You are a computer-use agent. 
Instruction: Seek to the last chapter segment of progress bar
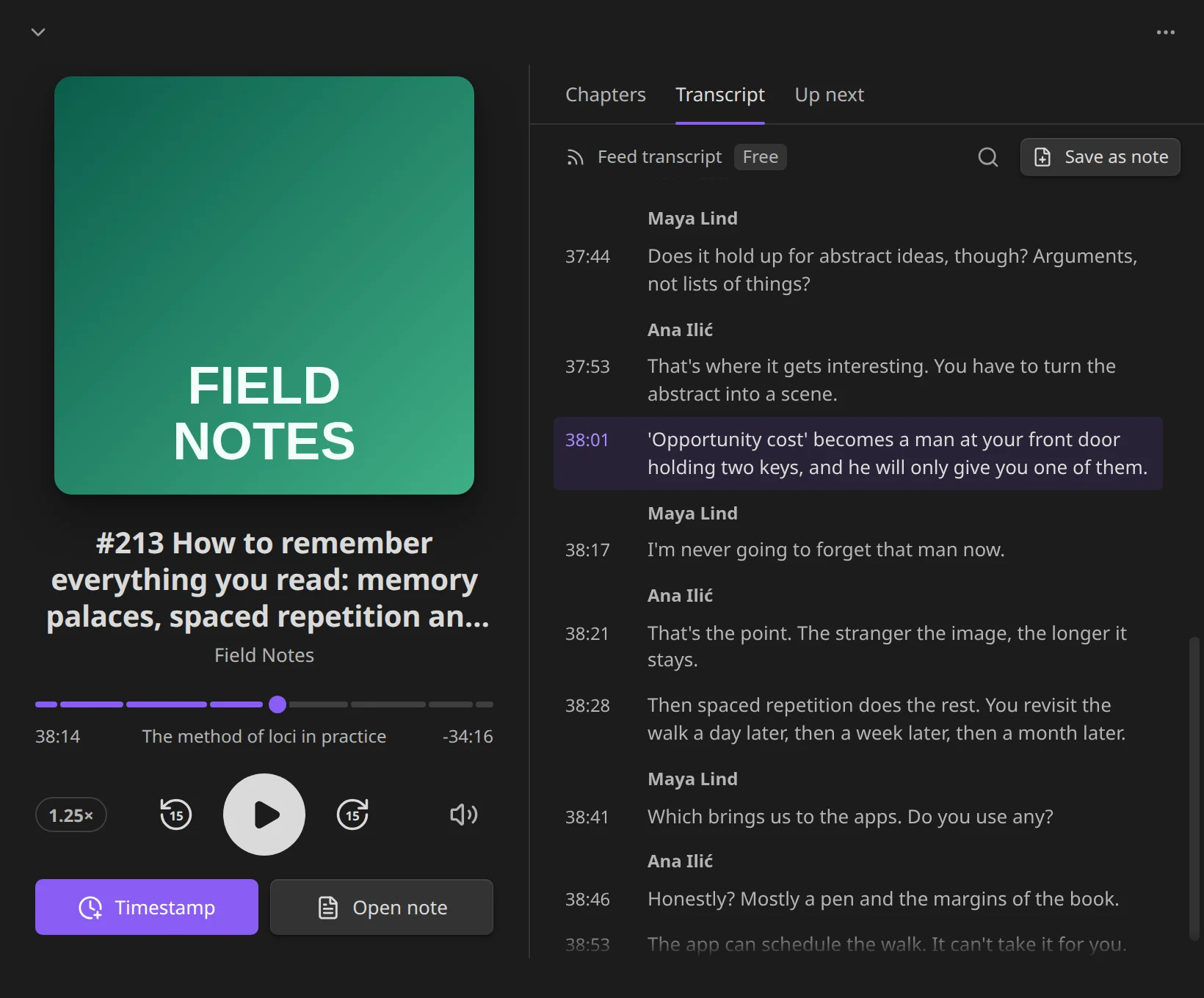[485, 704]
